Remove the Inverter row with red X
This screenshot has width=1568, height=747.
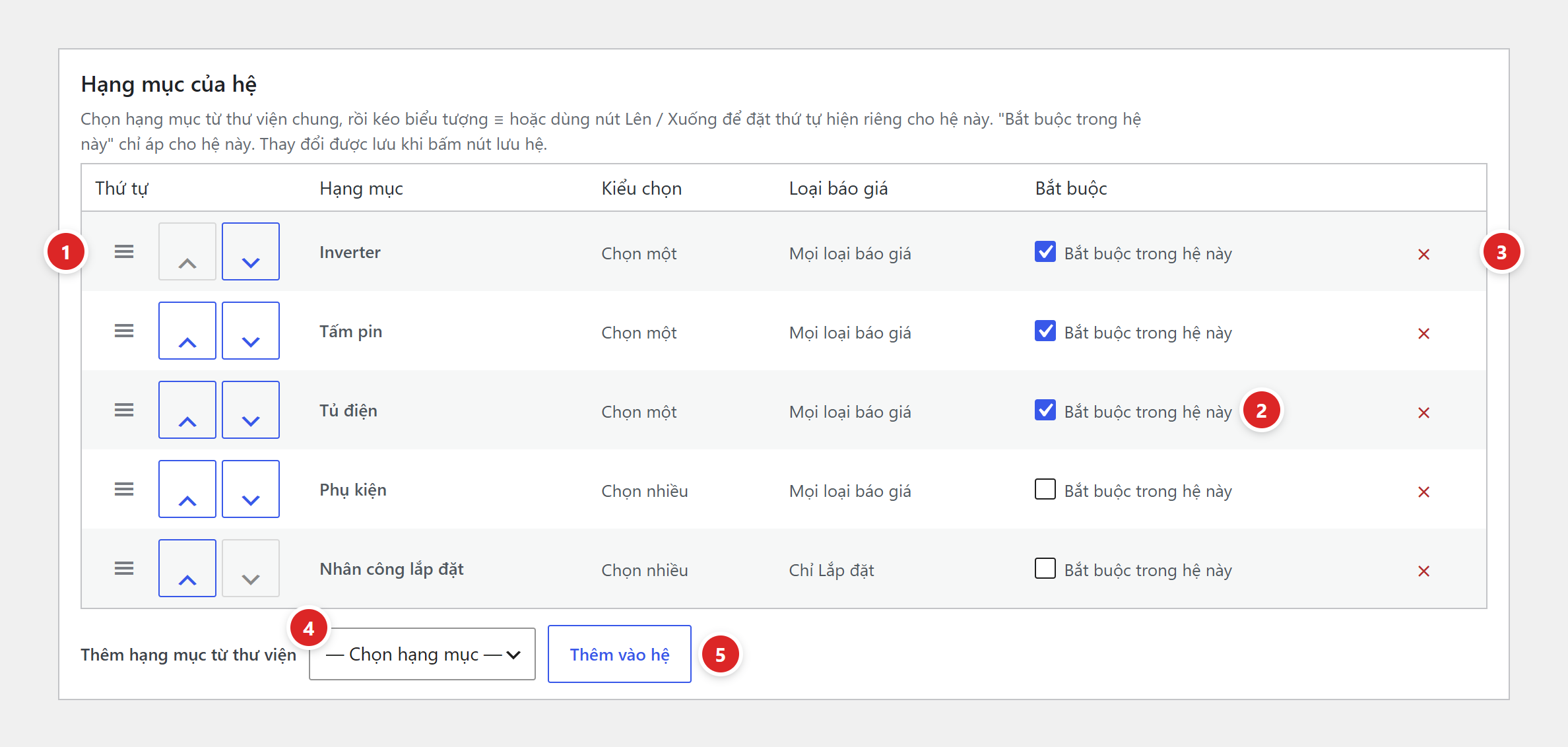click(x=1423, y=254)
